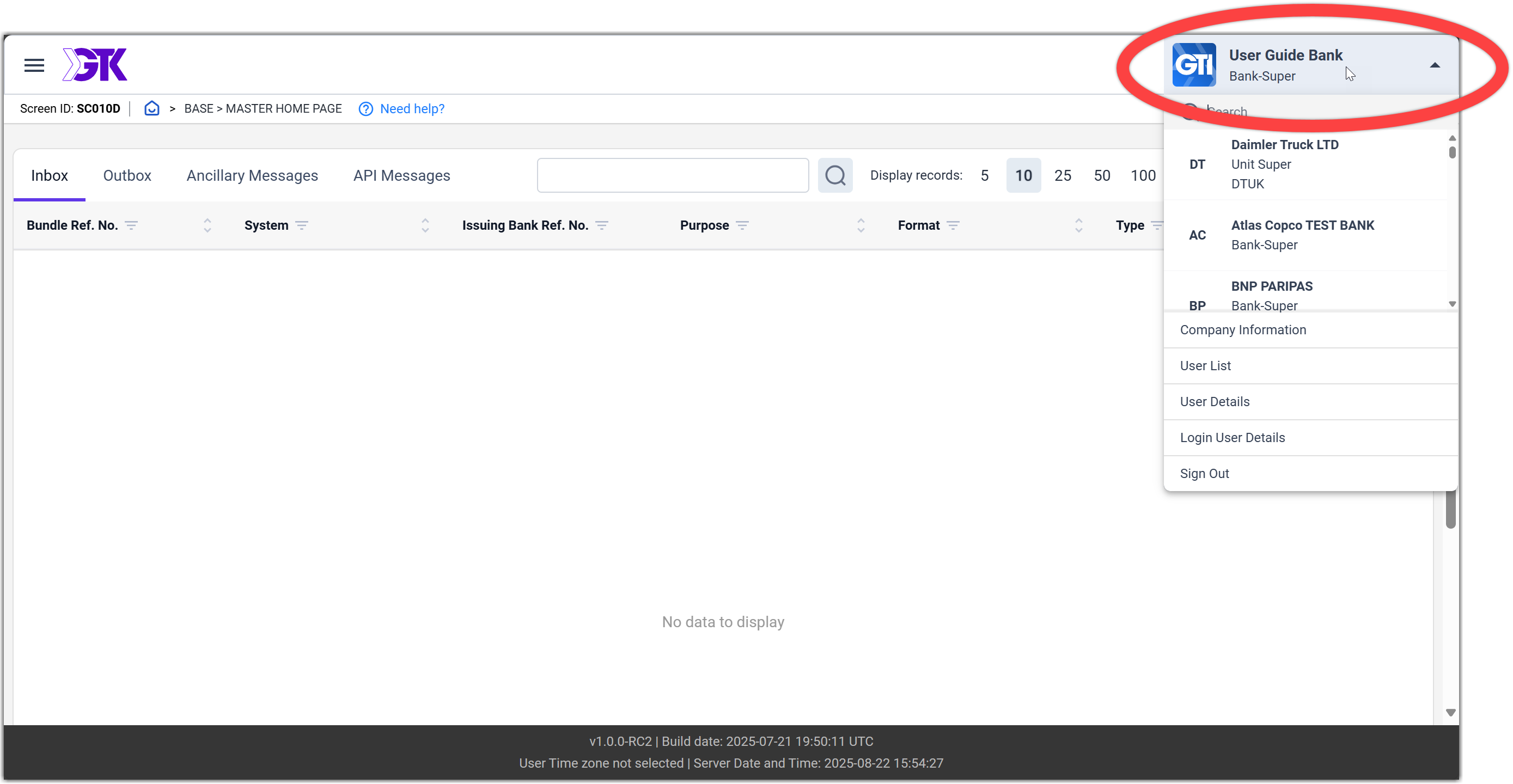The image size is (1513, 784).
Task: Go to home via breadcrumb house icon
Action: 151,109
